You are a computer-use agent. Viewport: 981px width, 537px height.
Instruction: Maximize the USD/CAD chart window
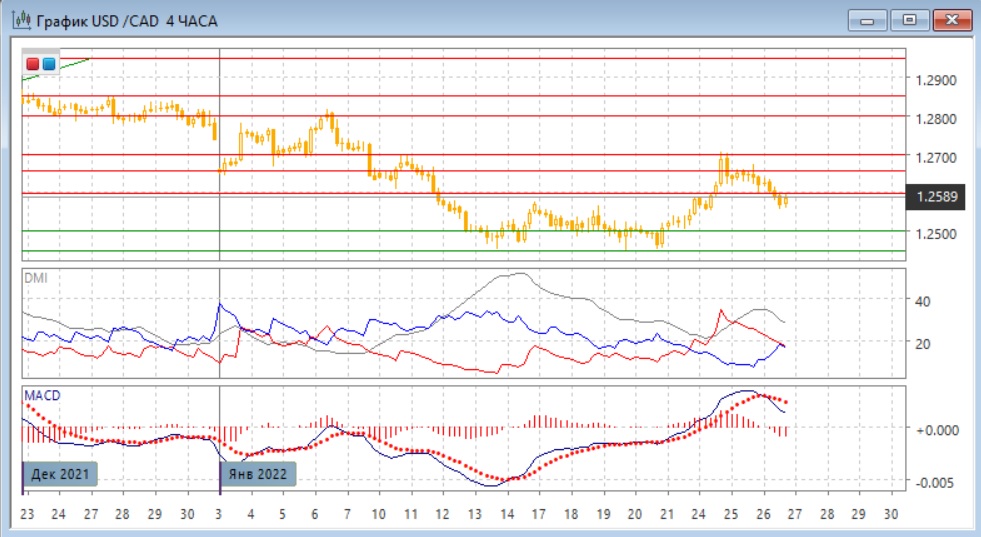(x=909, y=20)
